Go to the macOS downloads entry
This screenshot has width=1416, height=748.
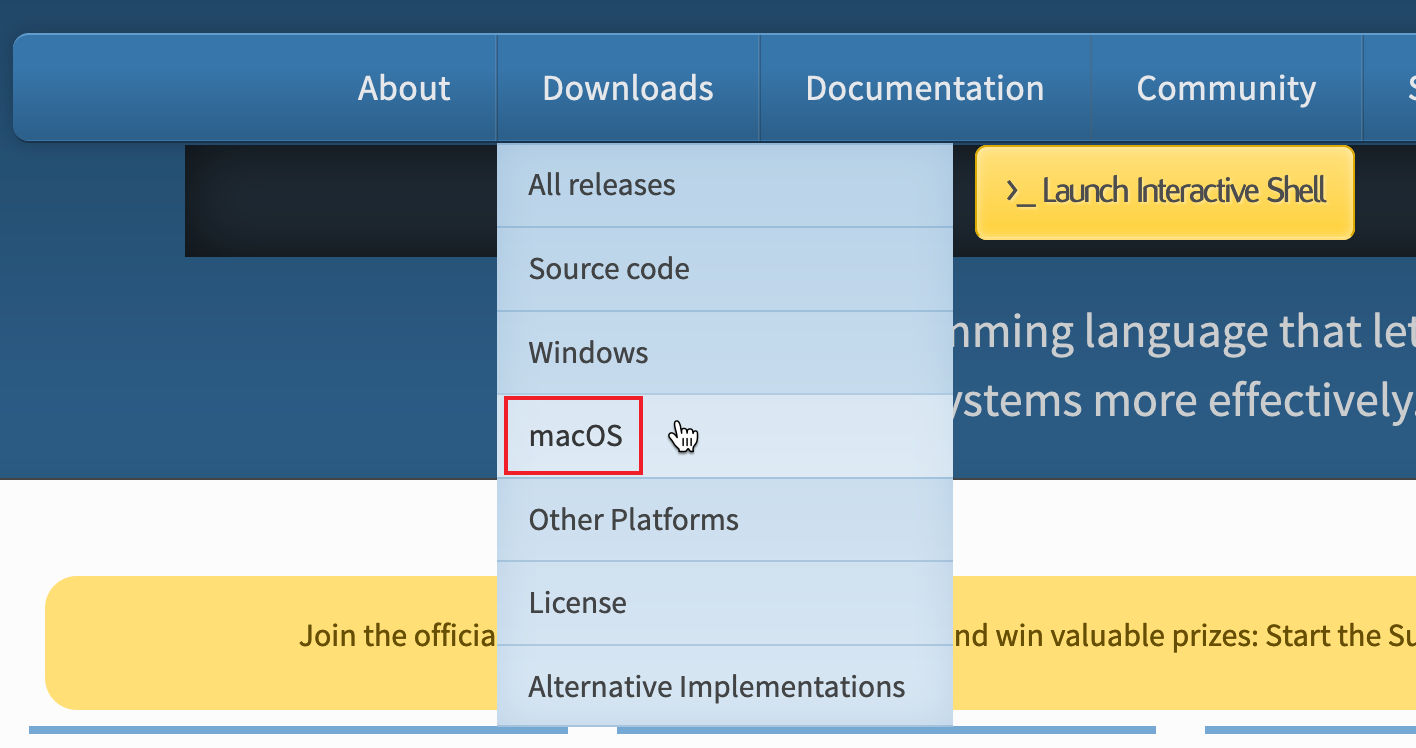[575, 436]
